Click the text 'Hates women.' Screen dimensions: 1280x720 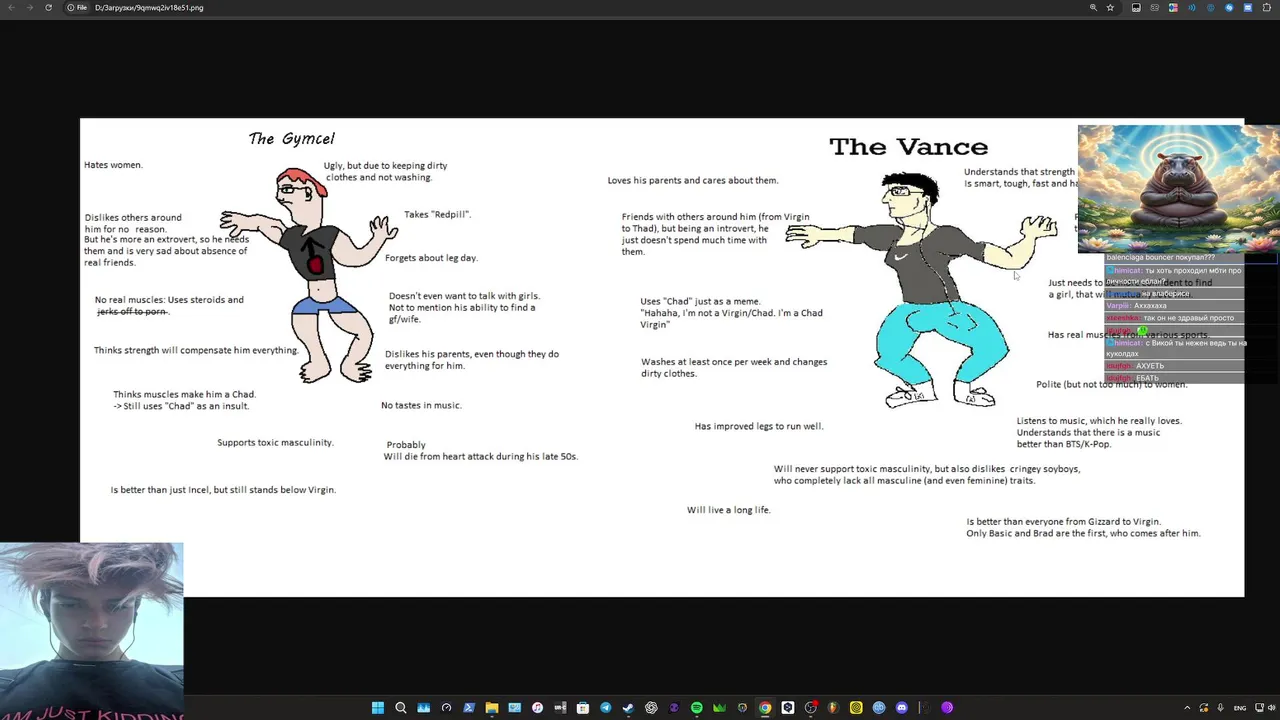[113, 165]
